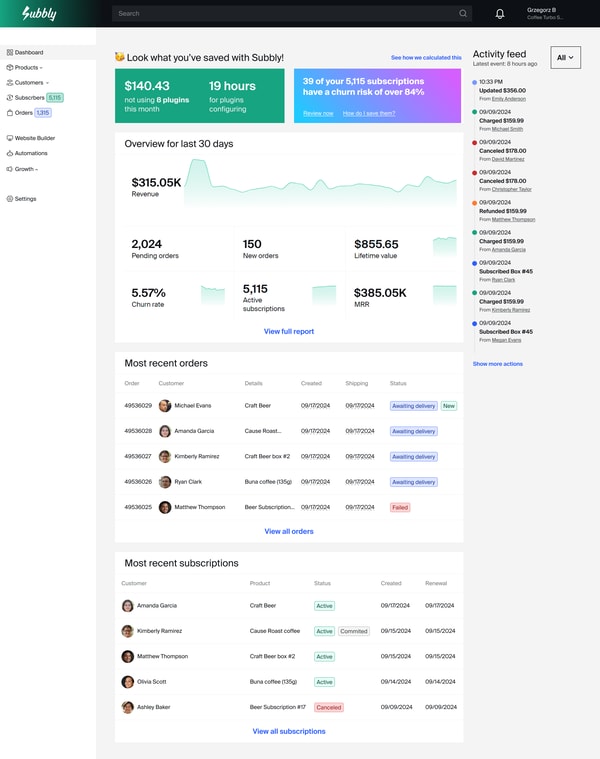This screenshot has width=600, height=759.
Task: Open Orders page in sidebar
Action: (24, 113)
